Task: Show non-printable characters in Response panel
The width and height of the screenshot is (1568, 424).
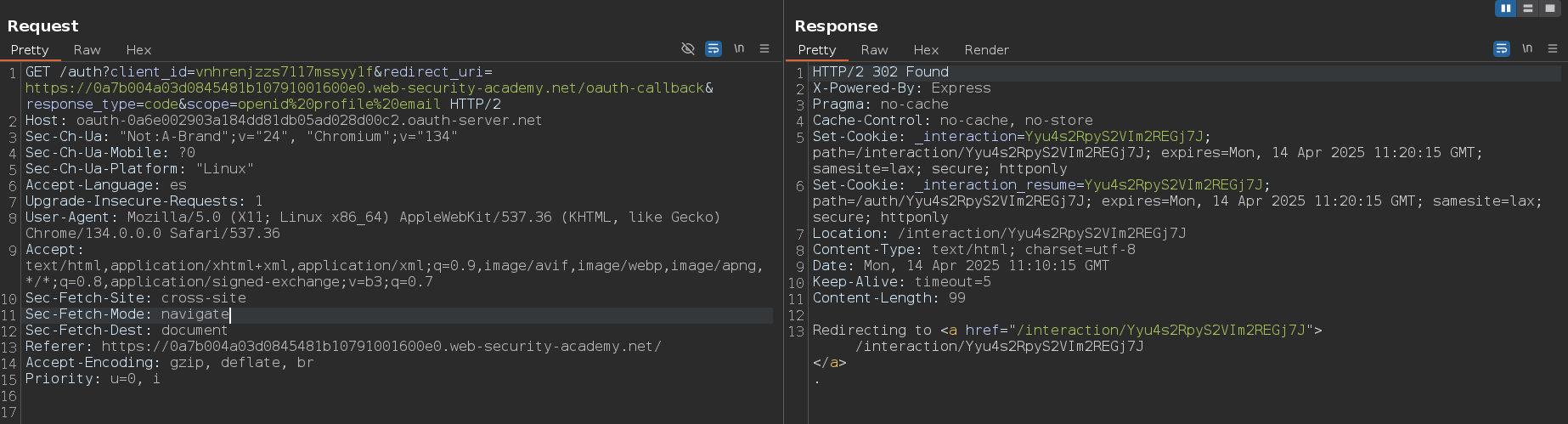Action: click(1527, 48)
